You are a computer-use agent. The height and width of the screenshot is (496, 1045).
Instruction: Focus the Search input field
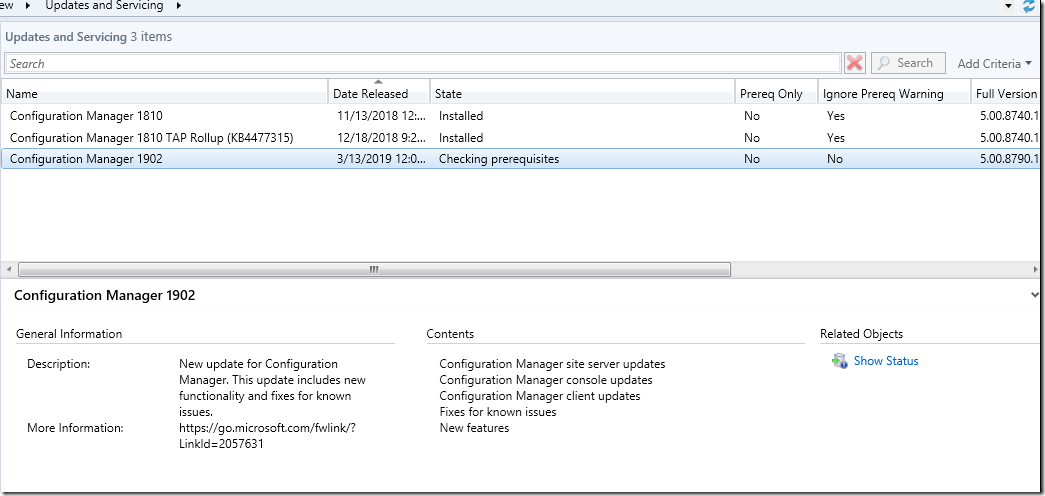click(x=423, y=63)
